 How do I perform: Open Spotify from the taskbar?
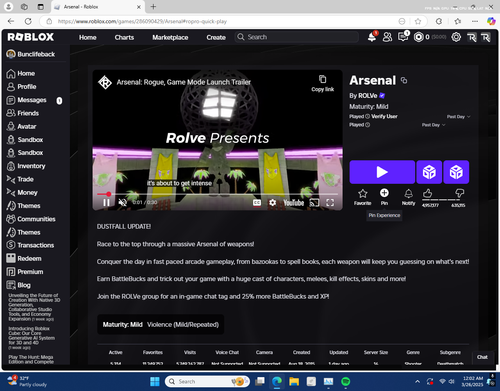pyautogui.click(x=346, y=381)
